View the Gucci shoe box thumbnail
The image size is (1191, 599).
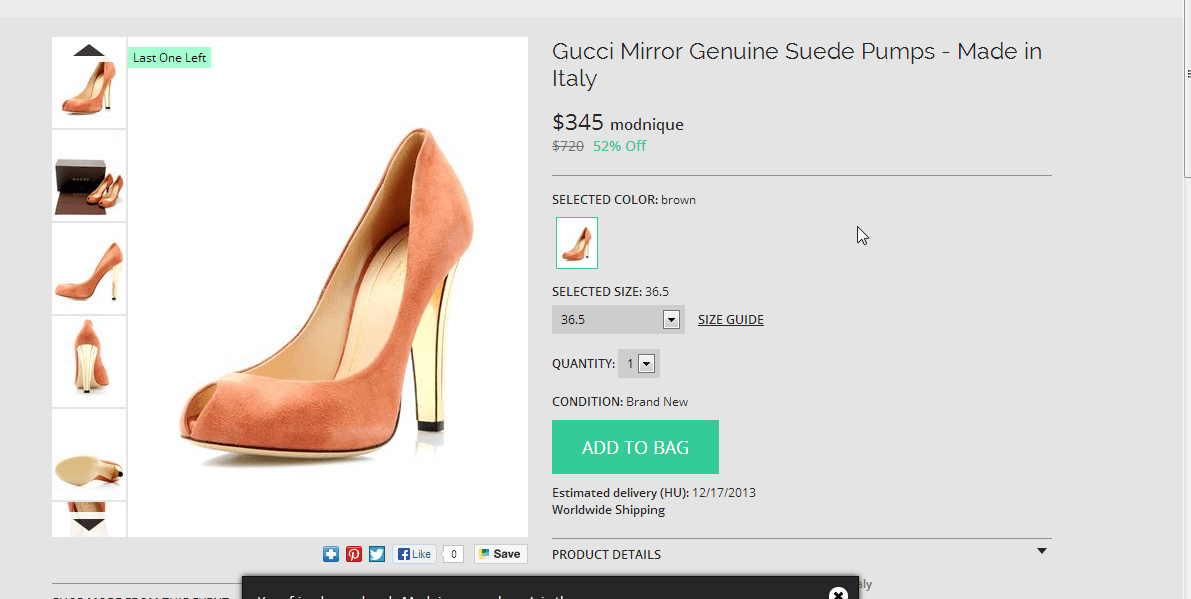point(89,178)
